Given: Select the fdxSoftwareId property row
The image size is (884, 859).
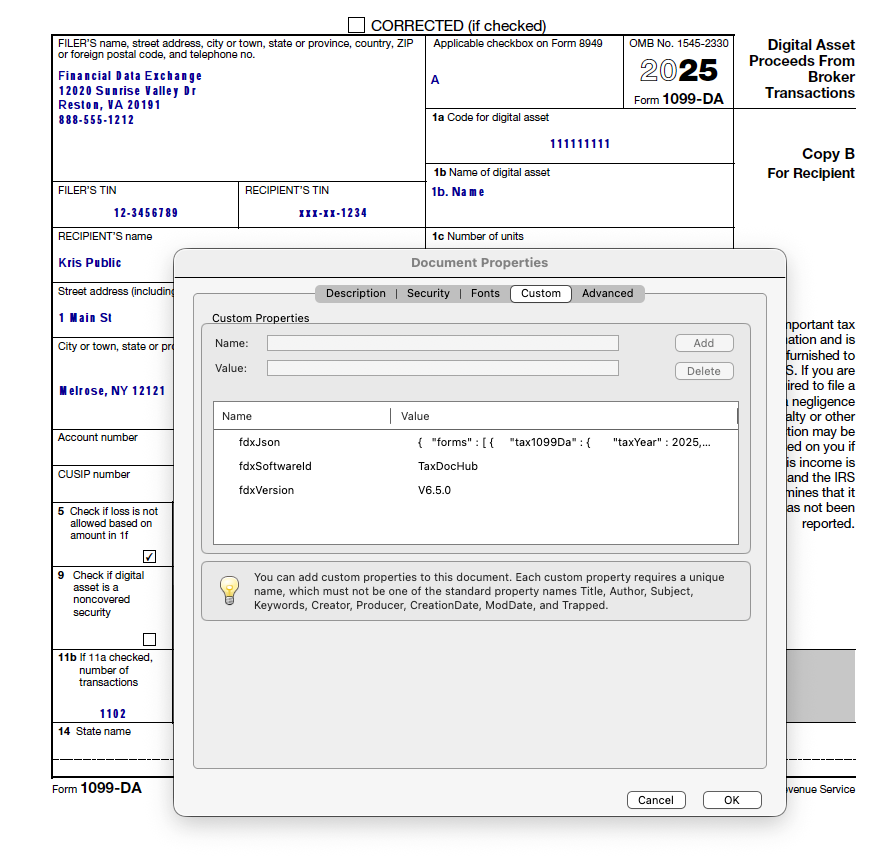Looking at the screenshot, I should pos(476,466).
